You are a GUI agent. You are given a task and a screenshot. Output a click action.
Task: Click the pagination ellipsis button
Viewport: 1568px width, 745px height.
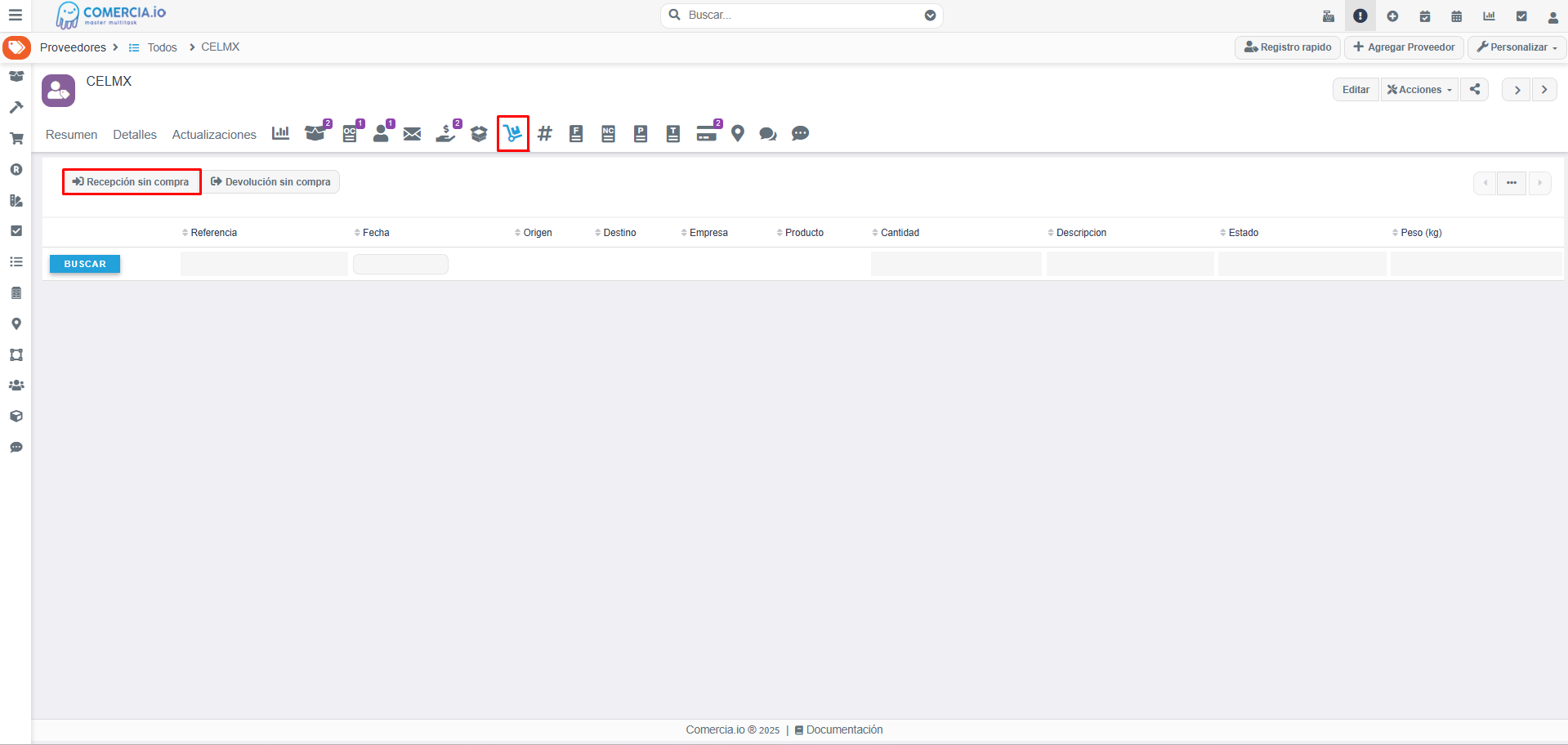click(x=1512, y=182)
